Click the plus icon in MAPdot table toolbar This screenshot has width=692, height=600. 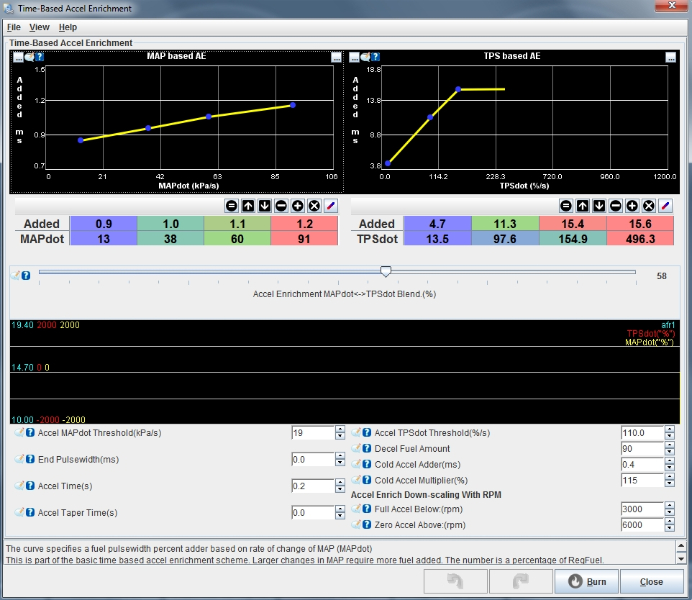point(297,205)
